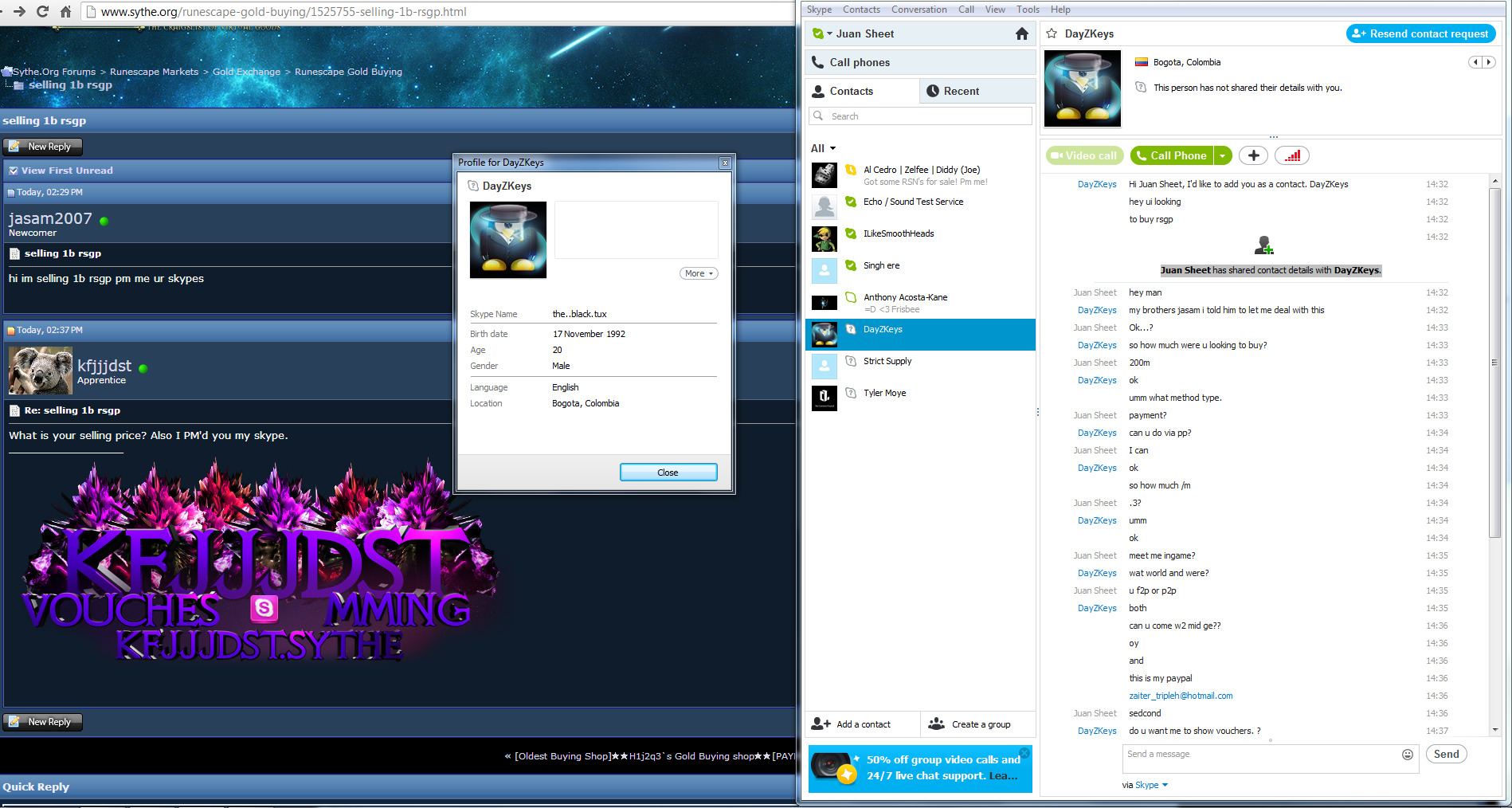Click Al Cedro contact avatar
Screen dimensions: 1512x808
pyautogui.click(x=825, y=175)
